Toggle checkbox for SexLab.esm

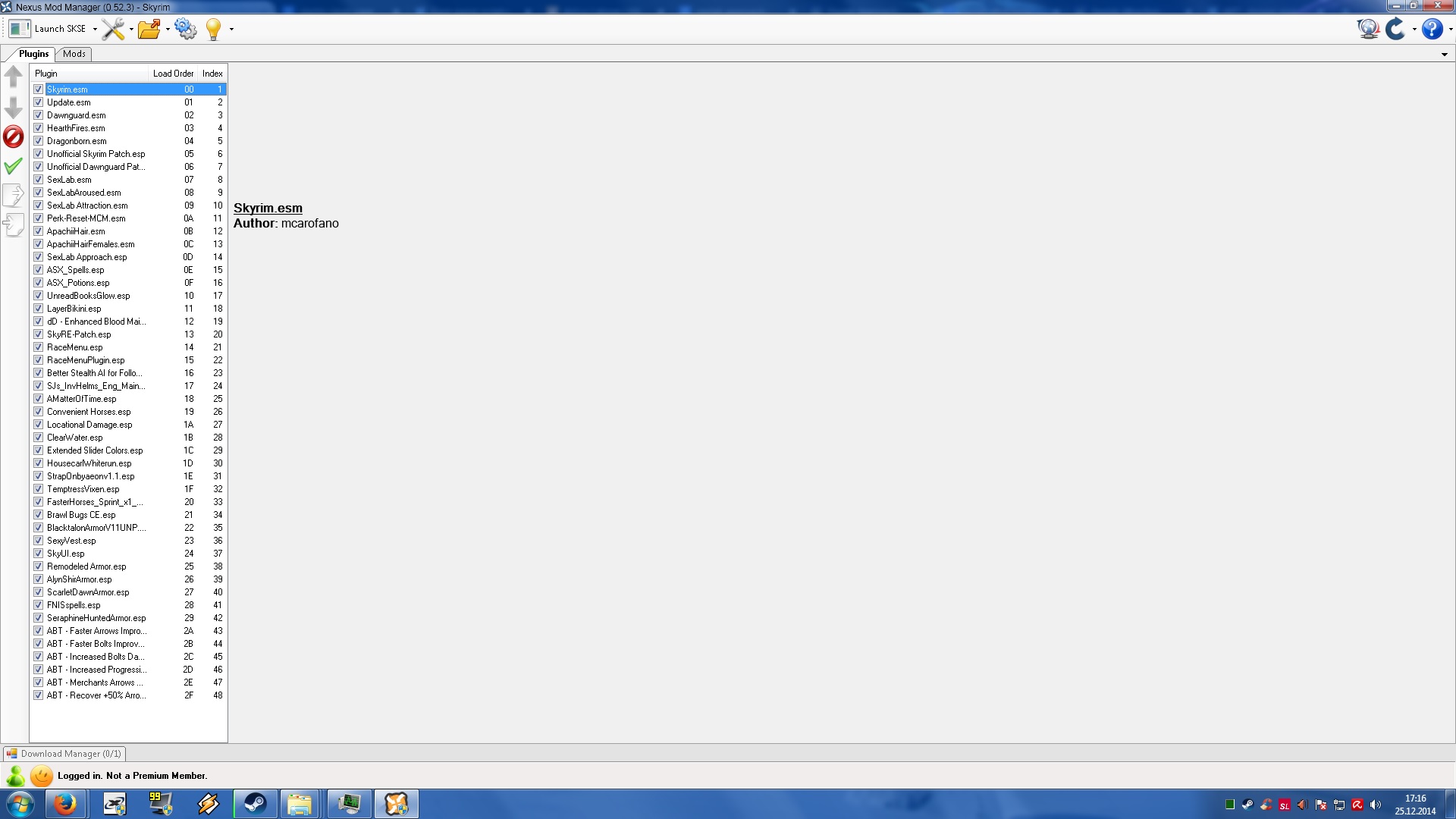38,179
